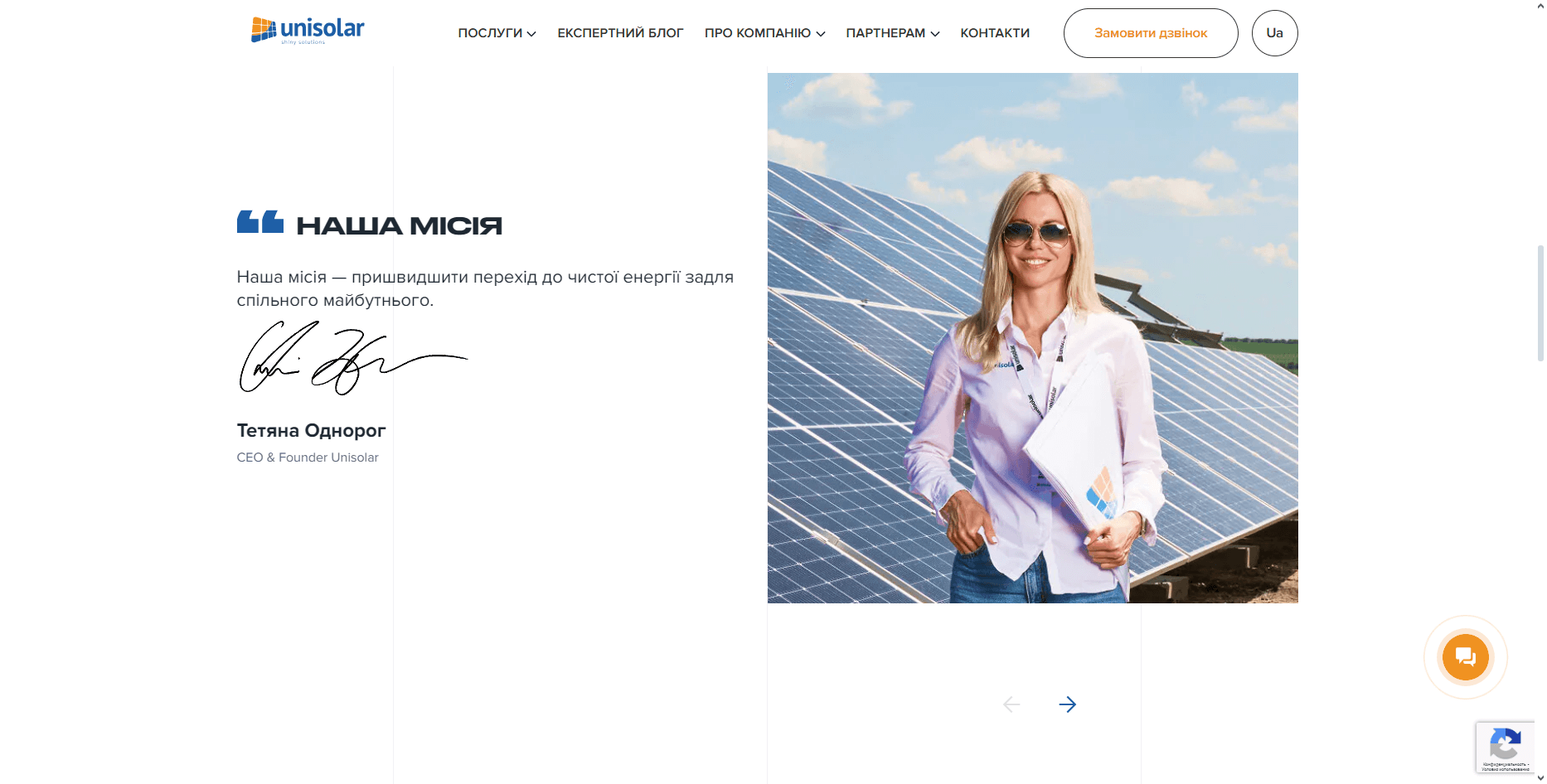The height and width of the screenshot is (784, 1547).
Task: Go to previous slide arrow
Action: point(1011,704)
